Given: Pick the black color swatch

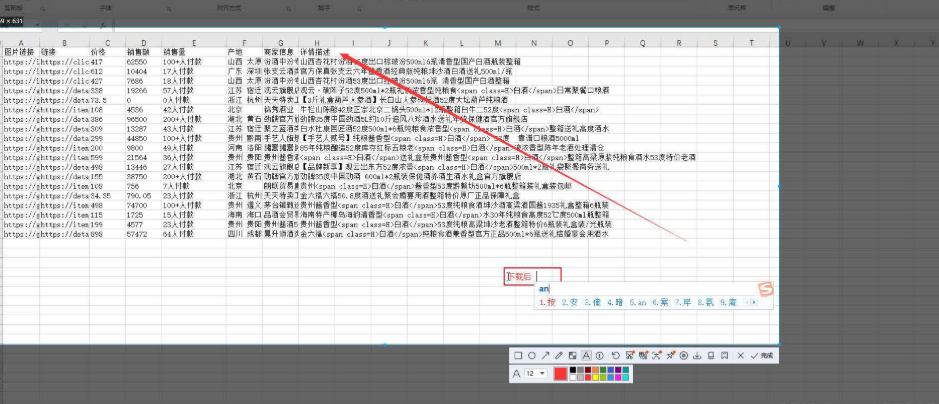Looking at the screenshot, I should pyautogui.click(x=573, y=370).
